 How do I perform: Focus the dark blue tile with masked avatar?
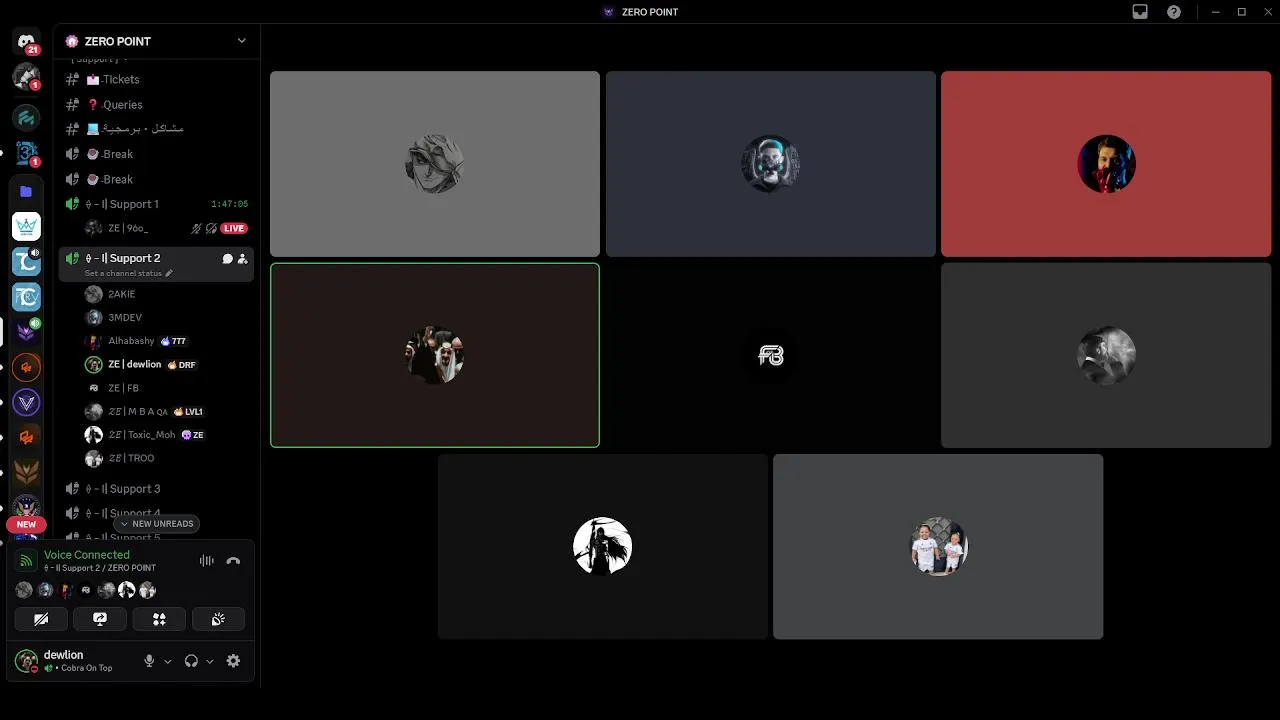click(771, 164)
